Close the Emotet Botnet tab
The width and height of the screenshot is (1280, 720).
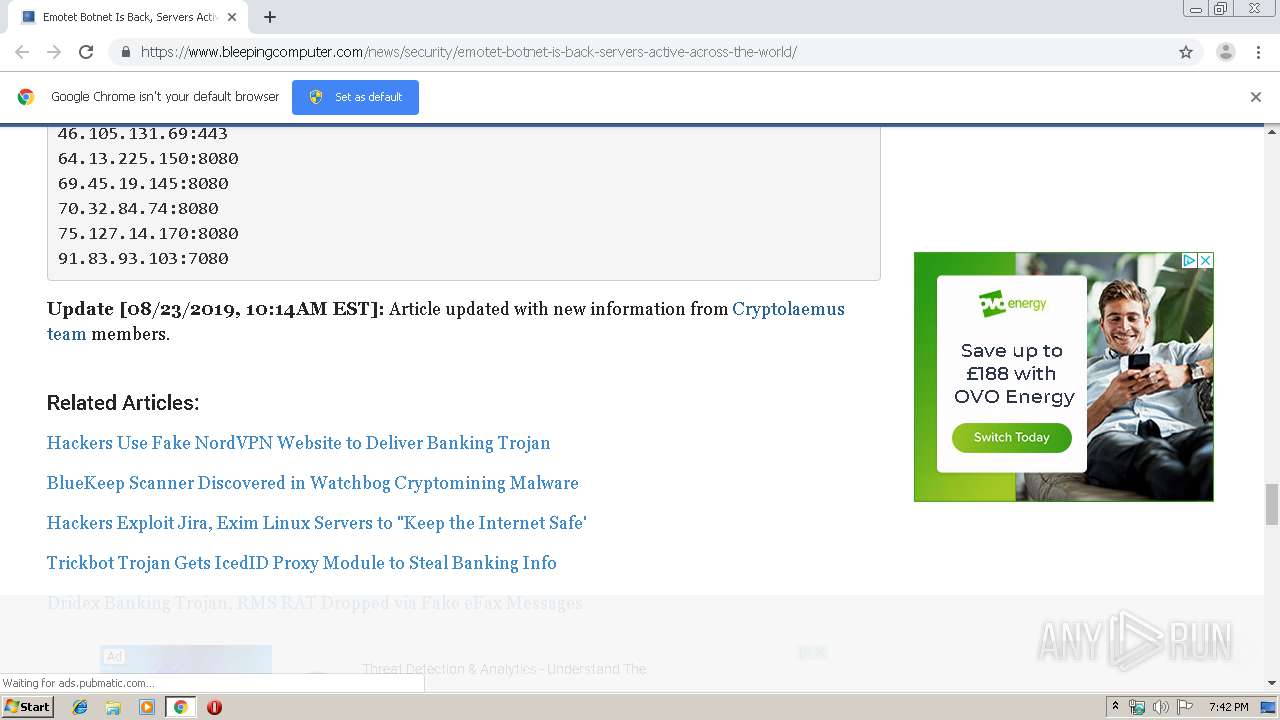click(x=232, y=17)
